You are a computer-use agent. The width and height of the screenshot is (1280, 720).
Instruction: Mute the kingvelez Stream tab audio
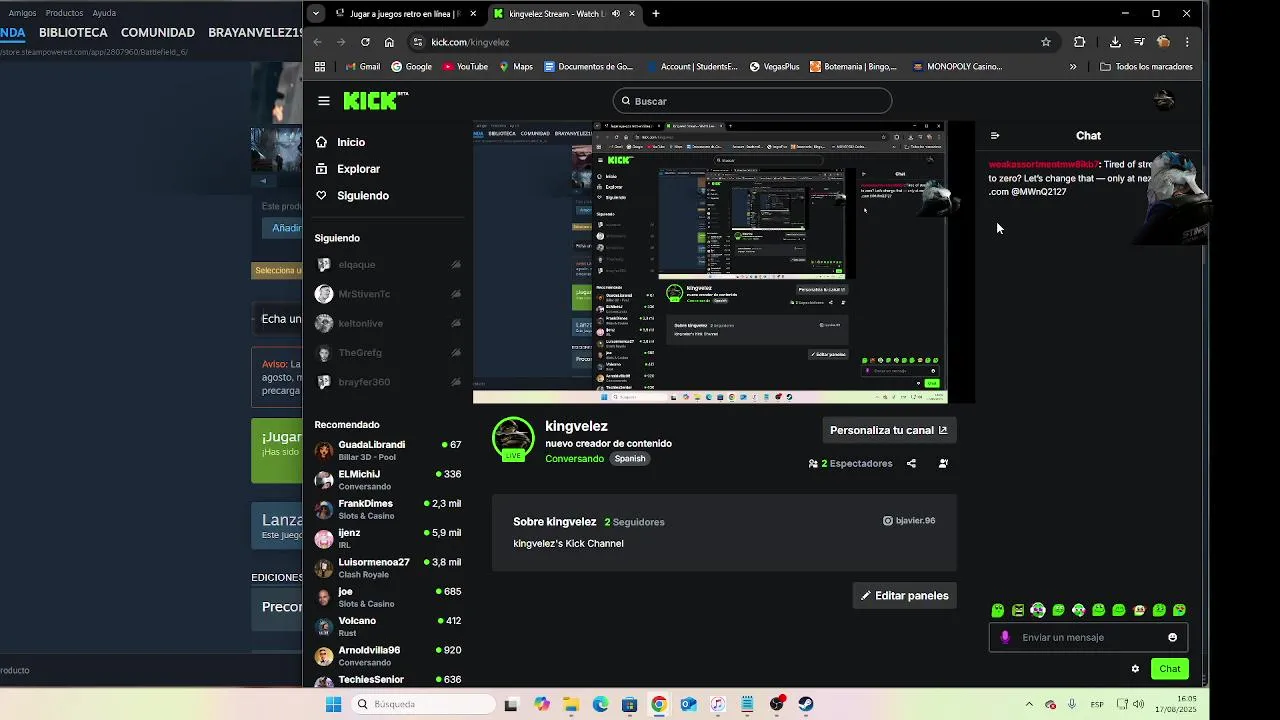(x=616, y=14)
